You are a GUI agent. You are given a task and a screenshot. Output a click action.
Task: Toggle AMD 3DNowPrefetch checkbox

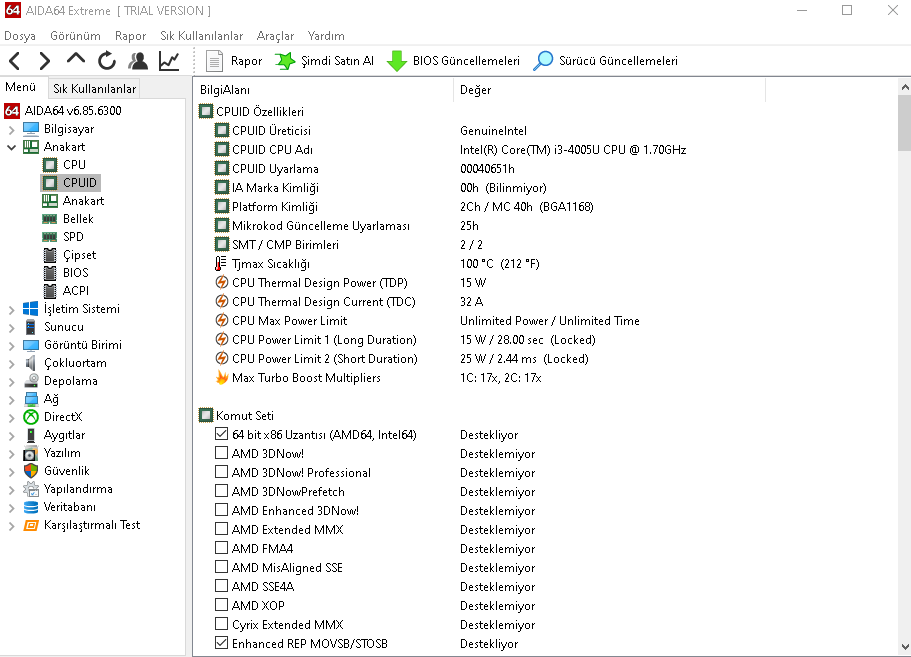[x=221, y=491]
